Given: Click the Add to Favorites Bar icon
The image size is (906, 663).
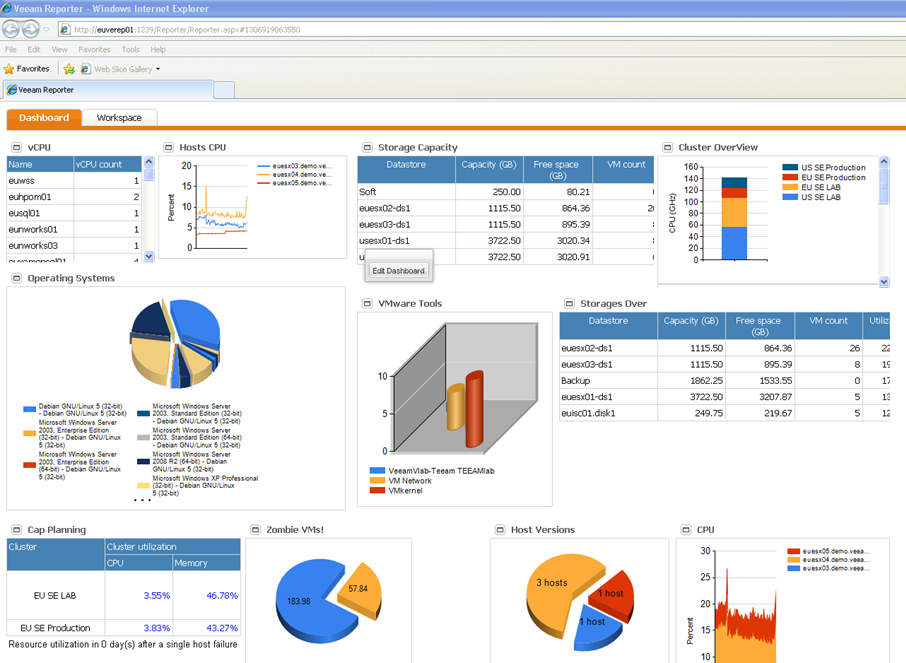Looking at the screenshot, I should (69, 69).
